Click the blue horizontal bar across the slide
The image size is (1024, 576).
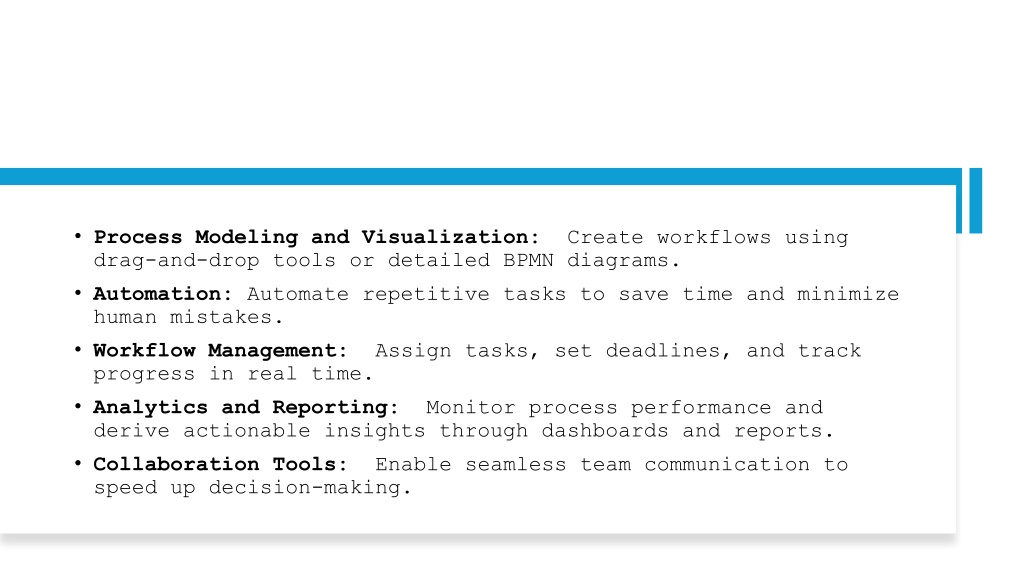[478, 177]
